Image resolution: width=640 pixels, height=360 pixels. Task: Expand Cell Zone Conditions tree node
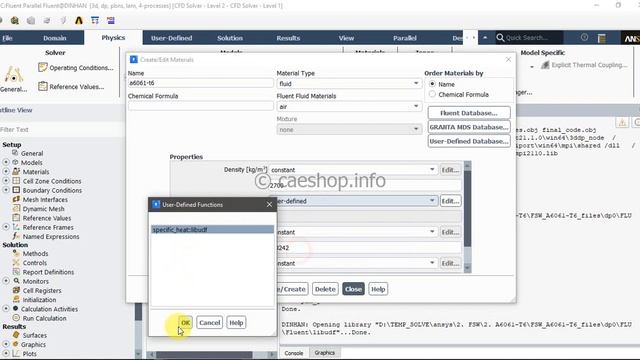[6, 180]
